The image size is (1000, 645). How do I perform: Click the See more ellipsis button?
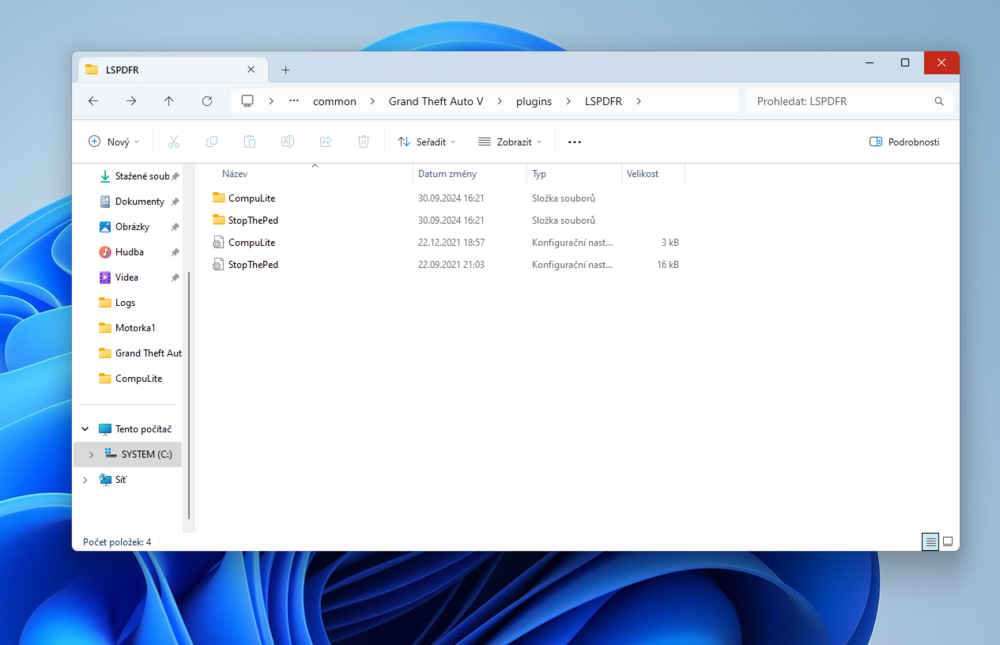(x=574, y=141)
